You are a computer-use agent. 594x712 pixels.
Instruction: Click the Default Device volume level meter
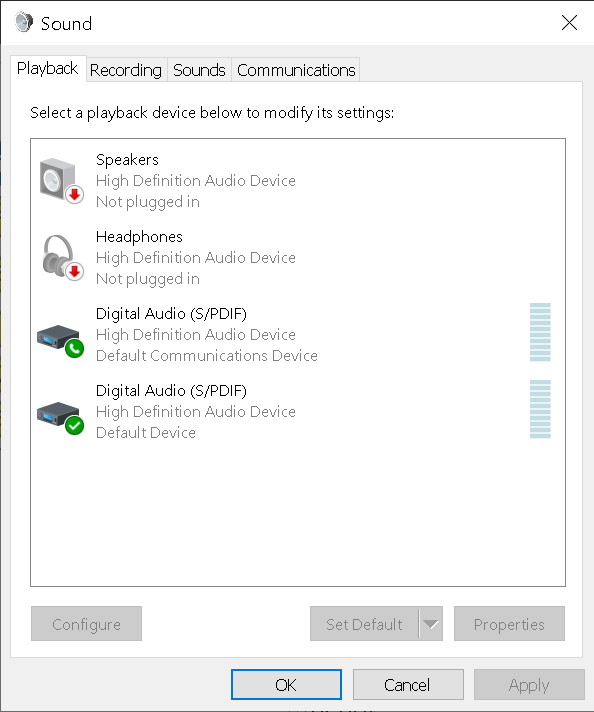click(540, 409)
